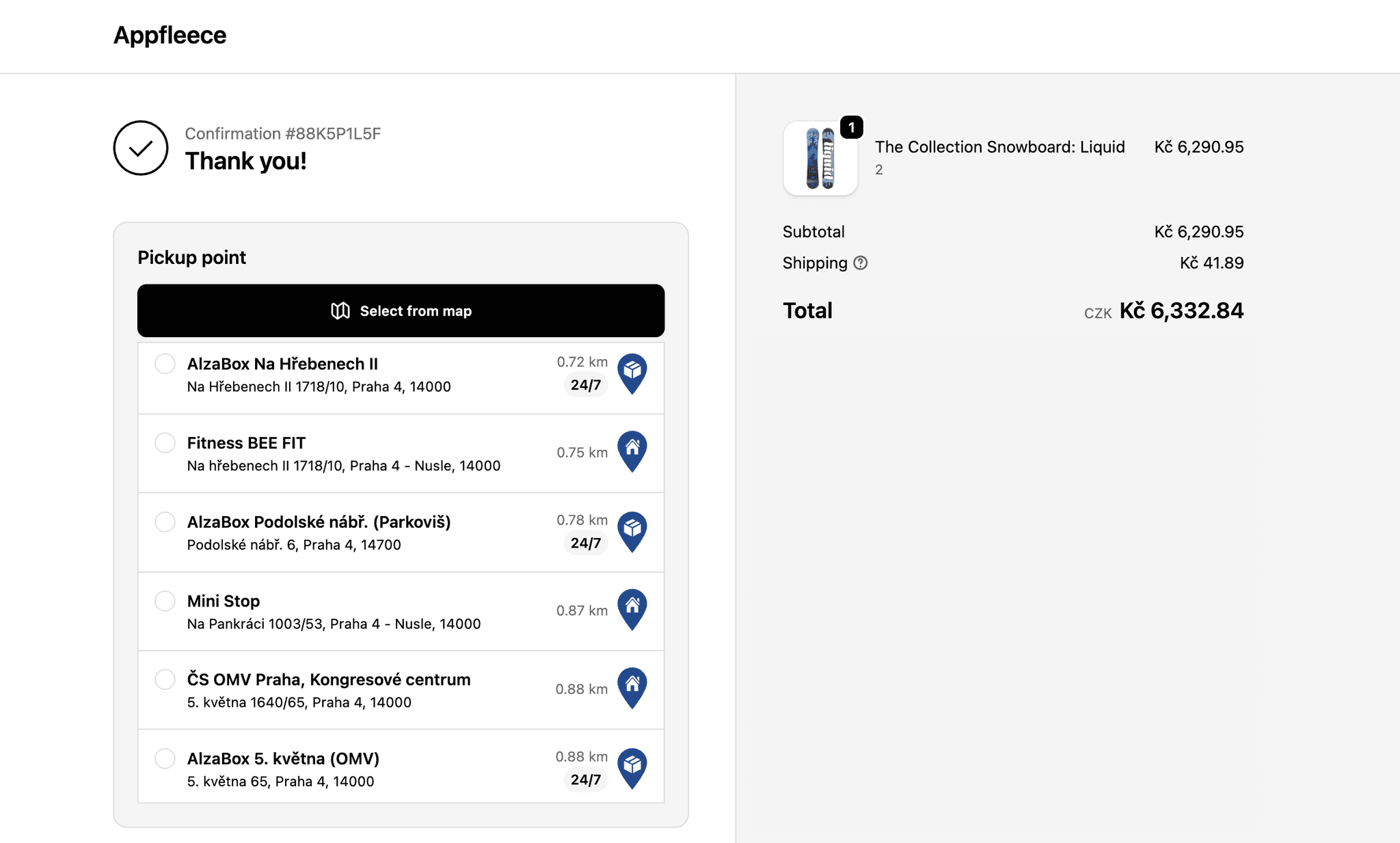
Task: Click the box pin icon for AlzaBox 5. května (OMV)
Action: (x=632, y=768)
